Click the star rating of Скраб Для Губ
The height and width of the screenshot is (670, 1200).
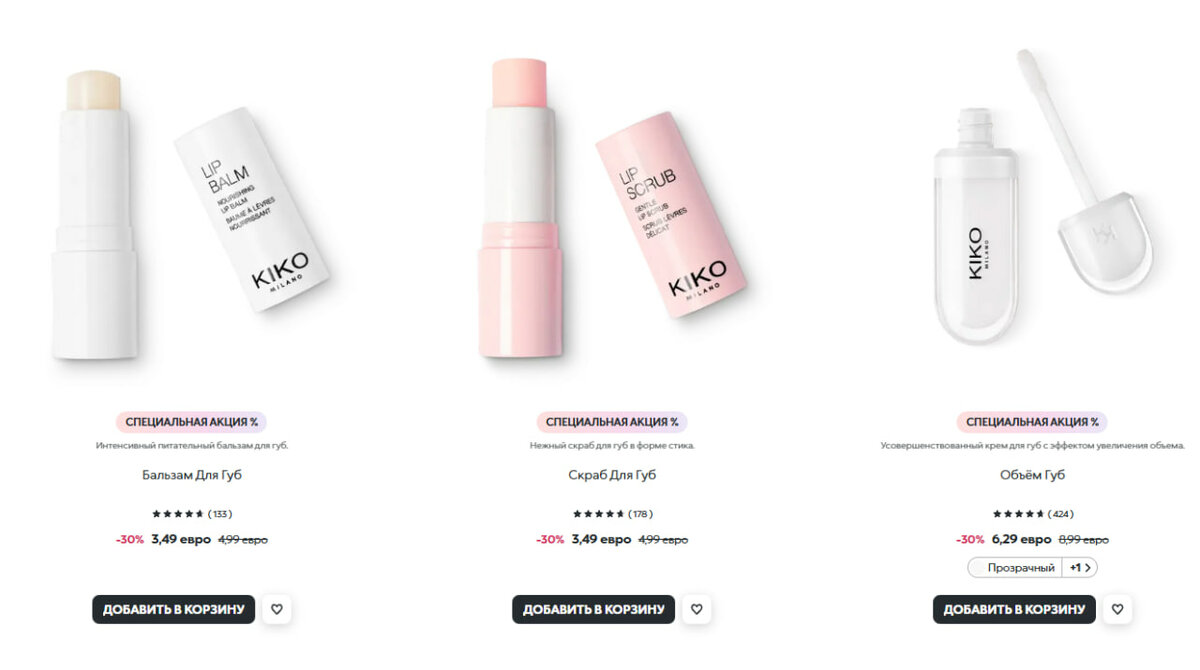click(599, 514)
